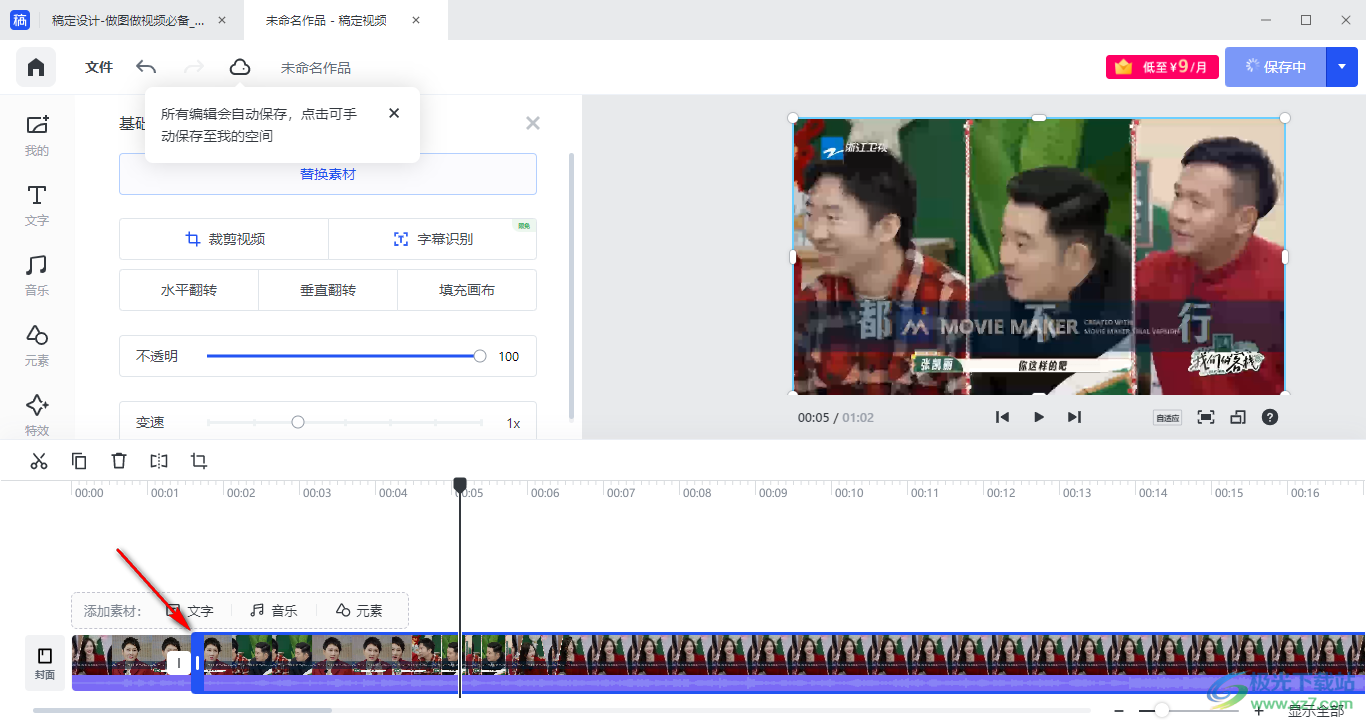Edit the 未命名作品 title field

[316, 68]
